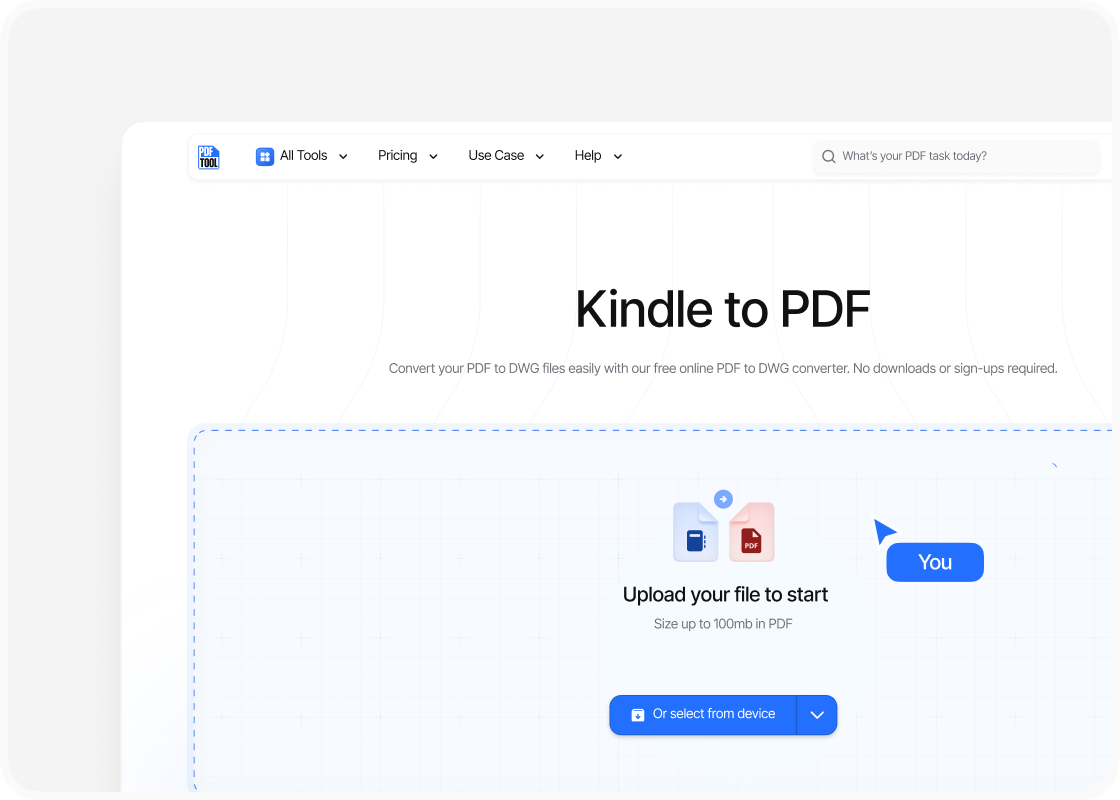Click the device upload icon in button
This screenshot has width=1120, height=800.
(x=638, y=715)
